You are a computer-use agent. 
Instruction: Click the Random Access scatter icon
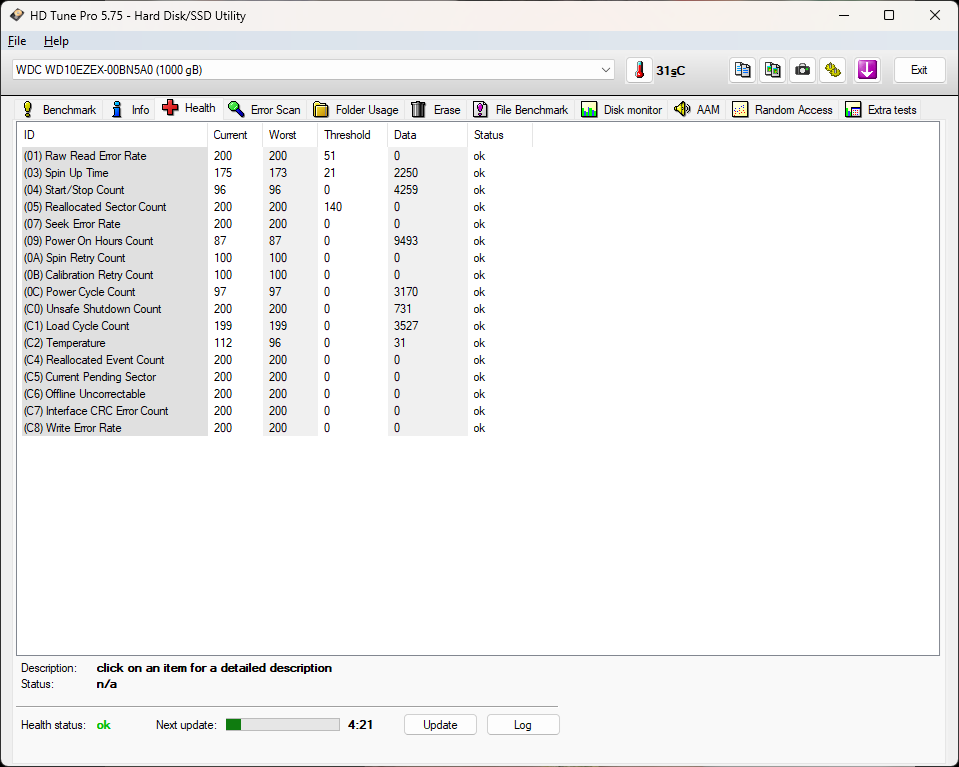[740, 109]
